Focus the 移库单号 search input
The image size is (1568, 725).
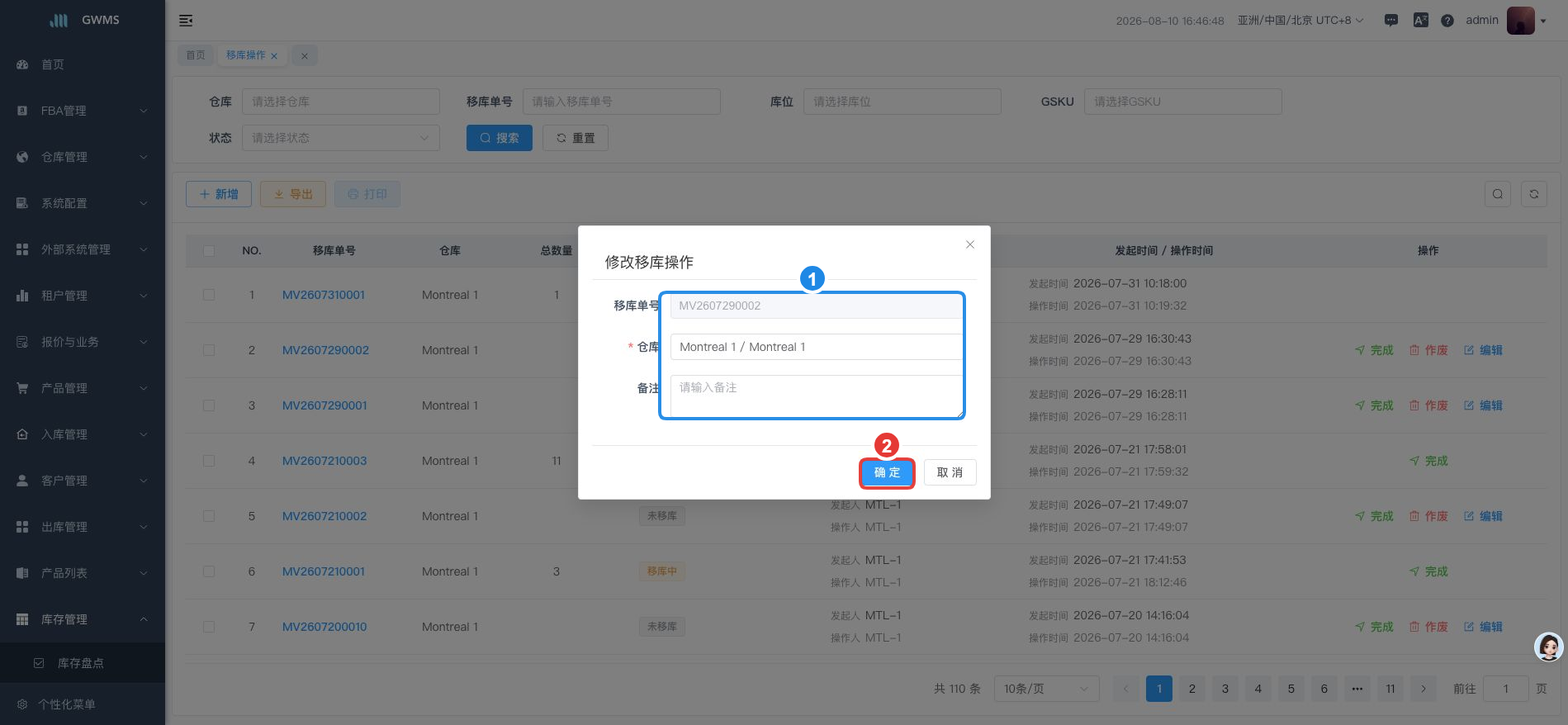tap(622, 102)
